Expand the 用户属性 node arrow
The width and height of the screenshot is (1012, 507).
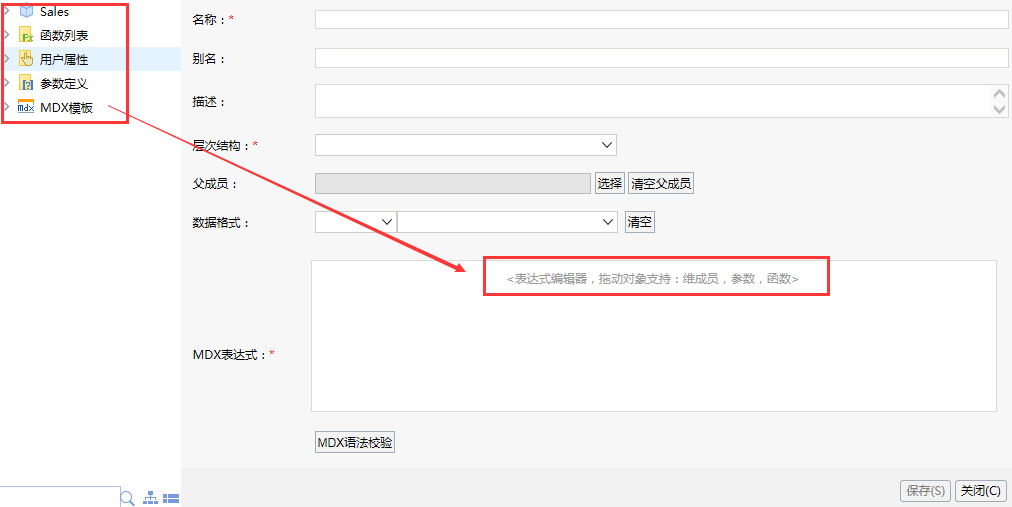tap(6, 59)
